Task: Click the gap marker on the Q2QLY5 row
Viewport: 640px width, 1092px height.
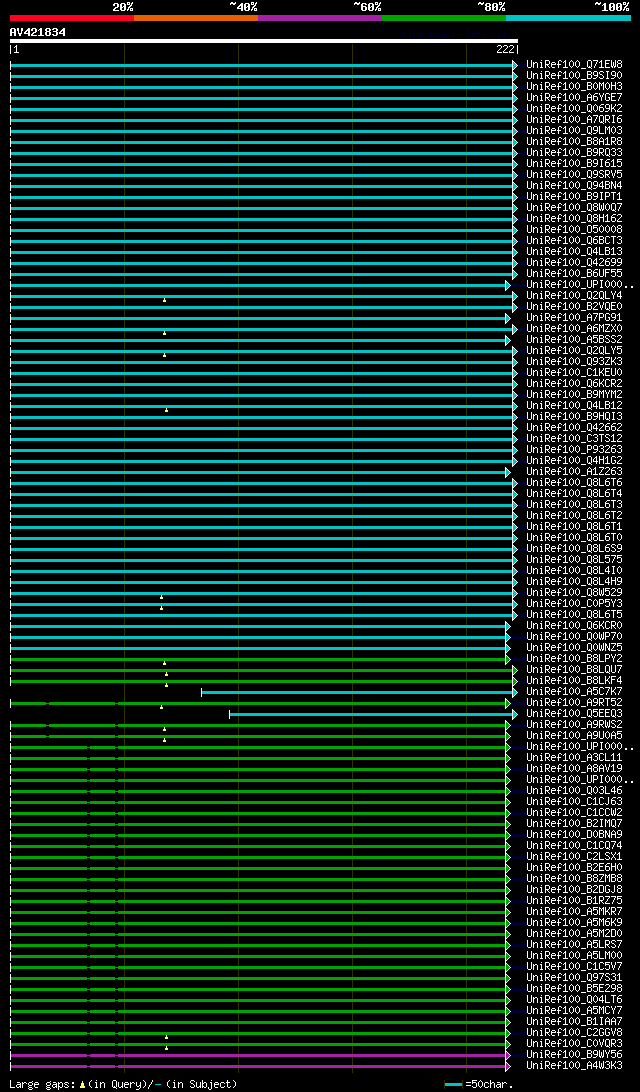Action: [164, 355]
